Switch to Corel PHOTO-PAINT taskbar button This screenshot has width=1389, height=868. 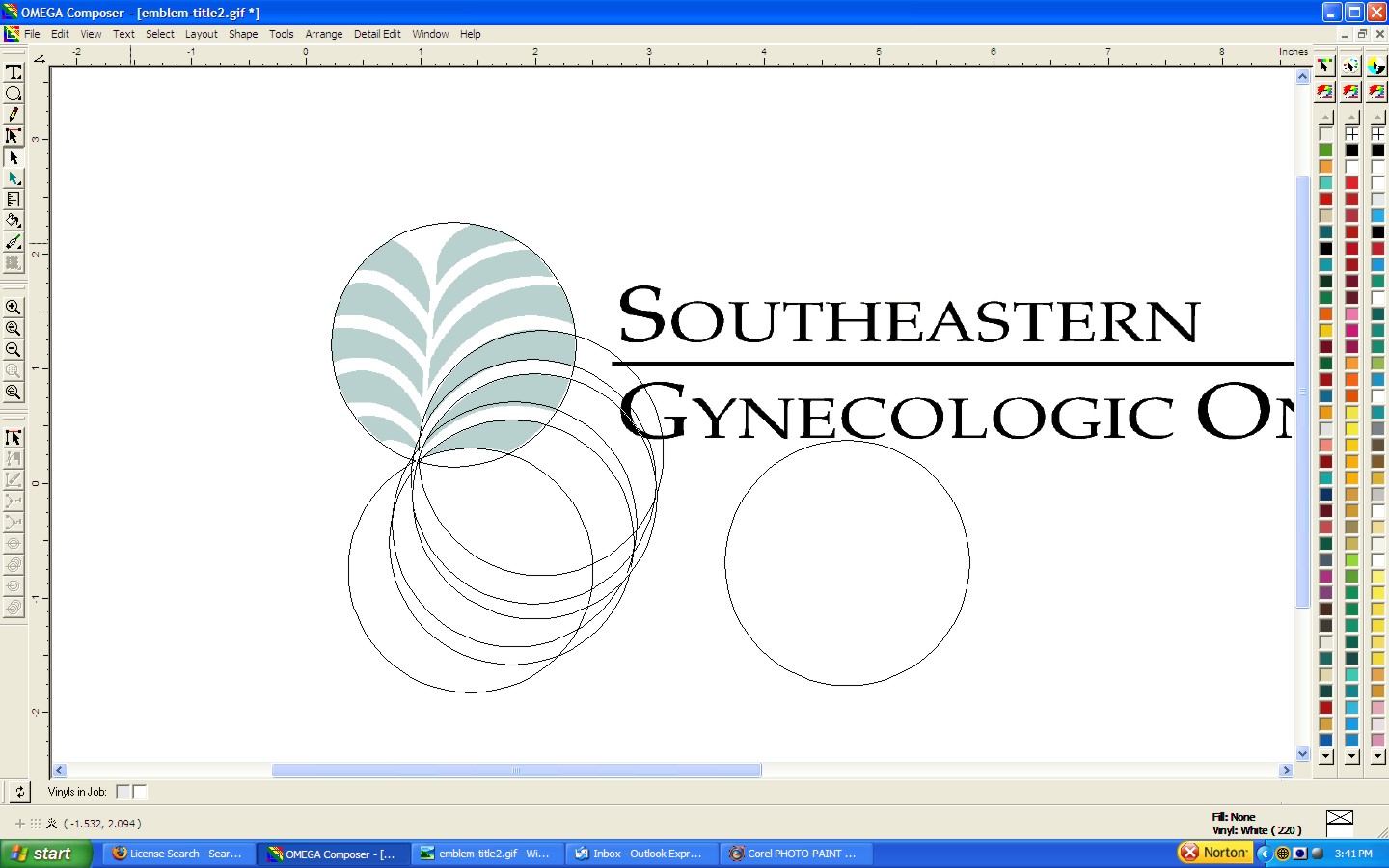pos(797,854)
